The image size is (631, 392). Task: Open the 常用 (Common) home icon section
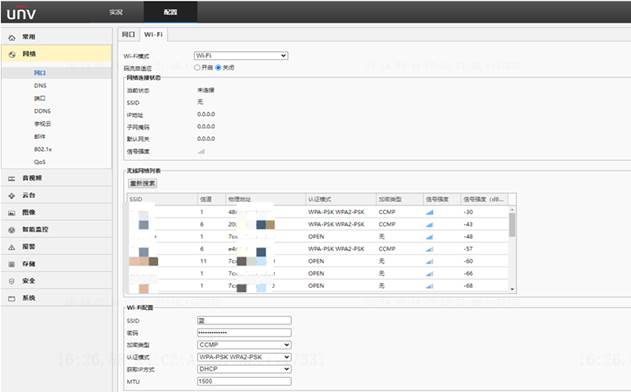(12, 37)
